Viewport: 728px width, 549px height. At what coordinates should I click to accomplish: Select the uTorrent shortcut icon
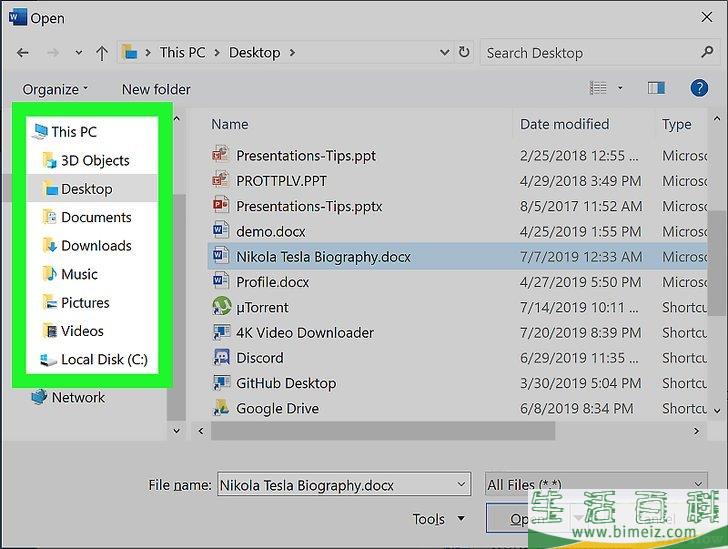click(x=222, y=307)
